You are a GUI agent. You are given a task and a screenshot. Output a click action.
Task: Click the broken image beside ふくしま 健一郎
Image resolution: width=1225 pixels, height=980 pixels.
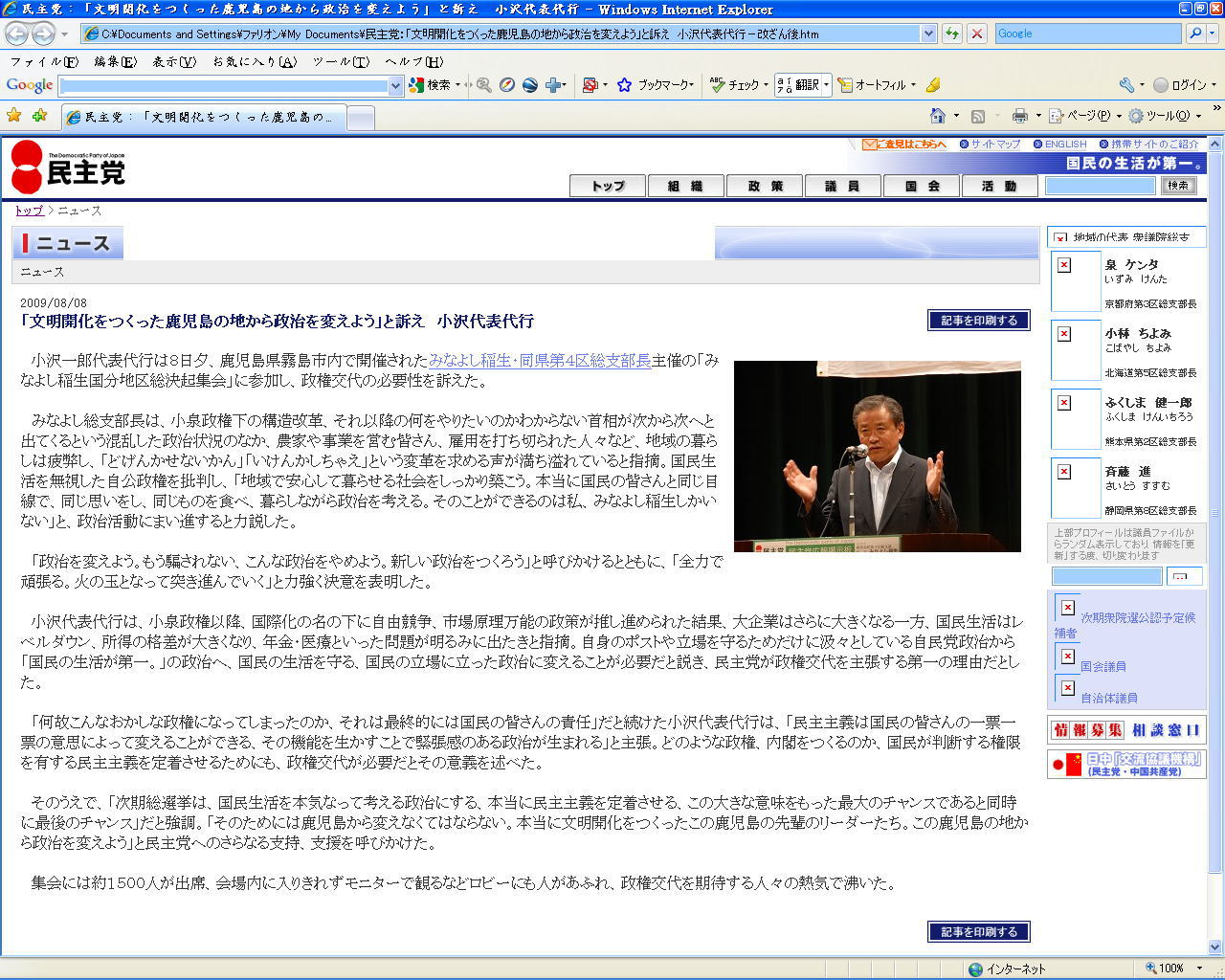[1064, 403]
